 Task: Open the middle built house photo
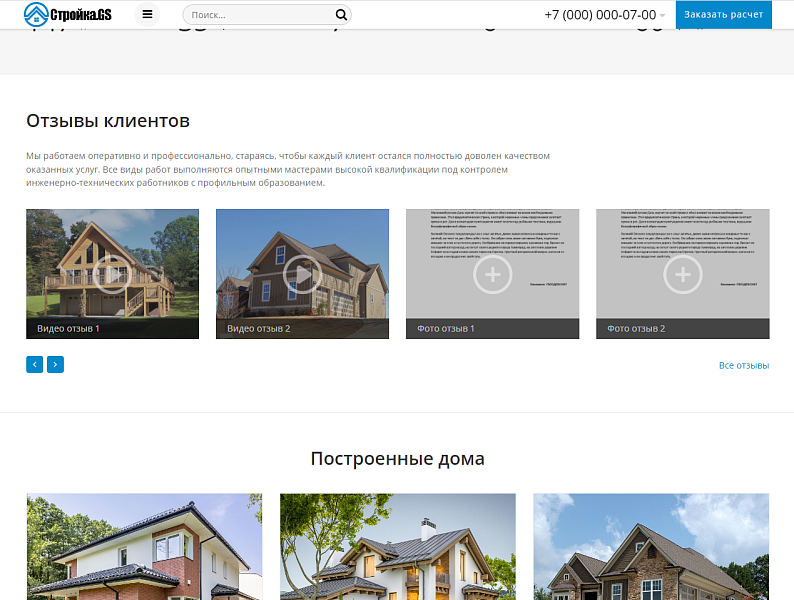(x=397, y=546)
